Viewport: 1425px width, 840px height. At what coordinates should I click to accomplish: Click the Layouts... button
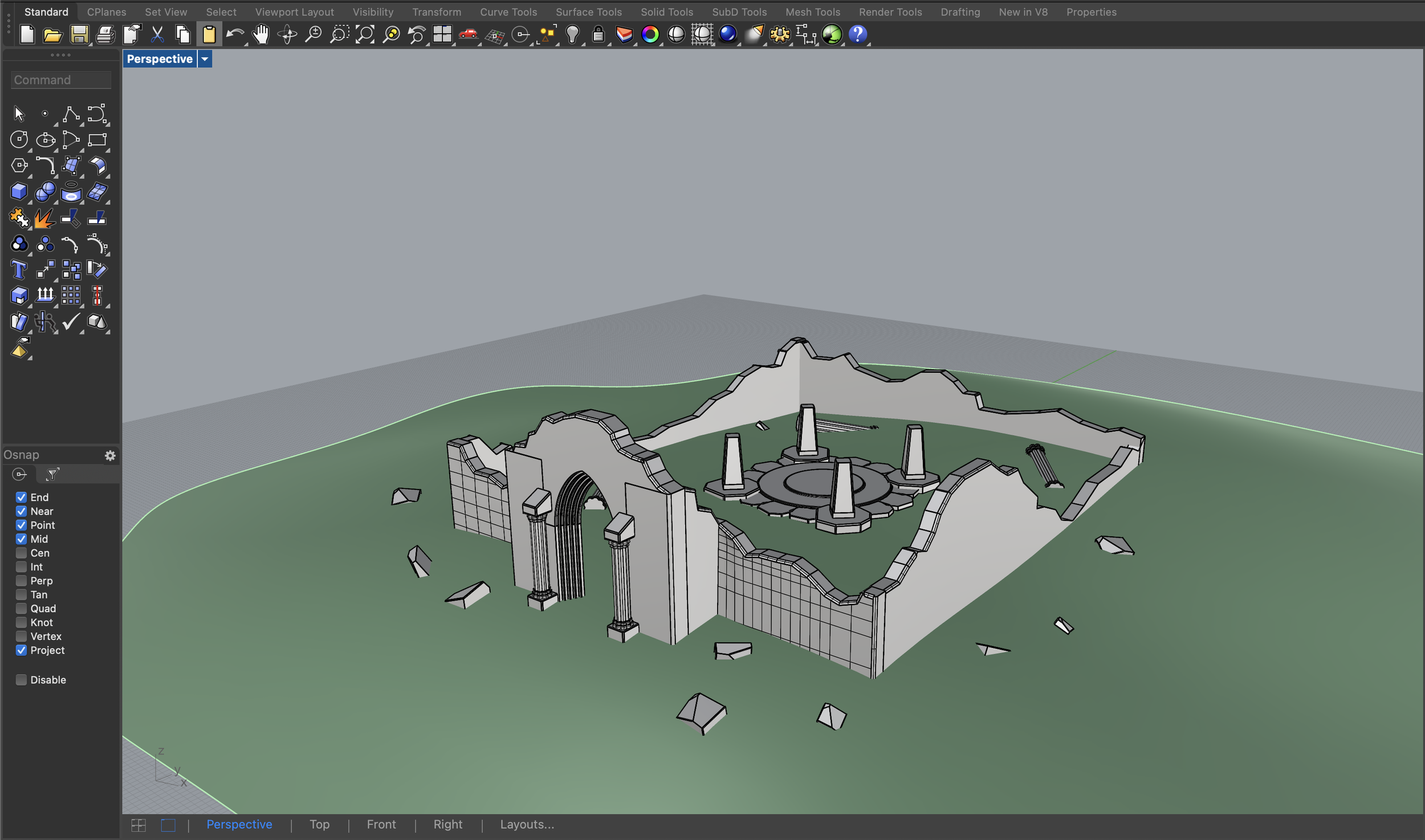527,825
